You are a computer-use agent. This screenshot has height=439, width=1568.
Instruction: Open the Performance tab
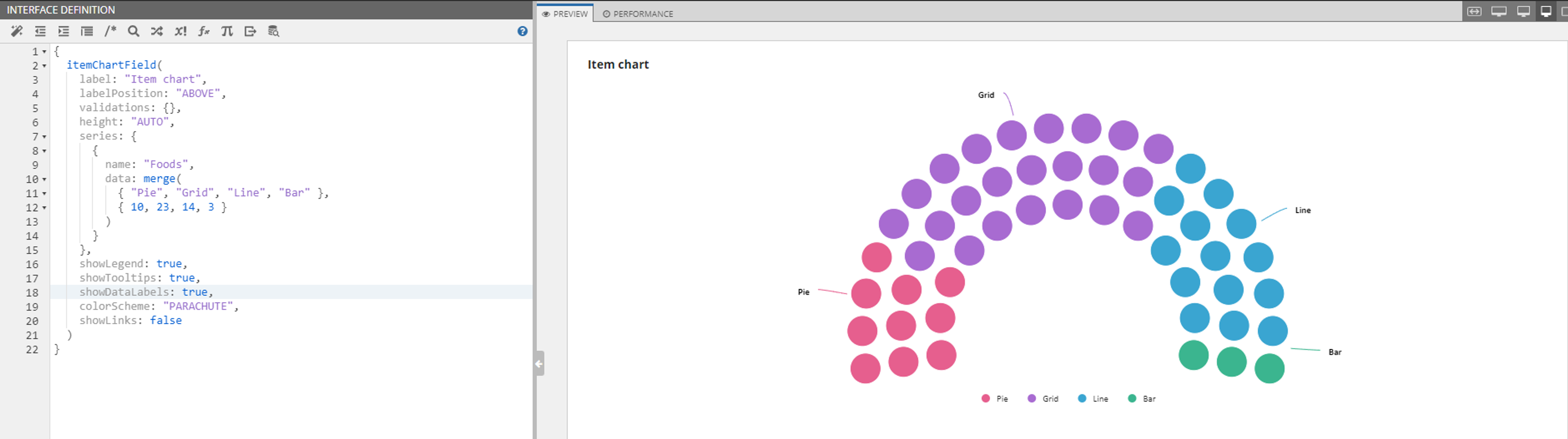pyautogui.click(x=637, y=13)
